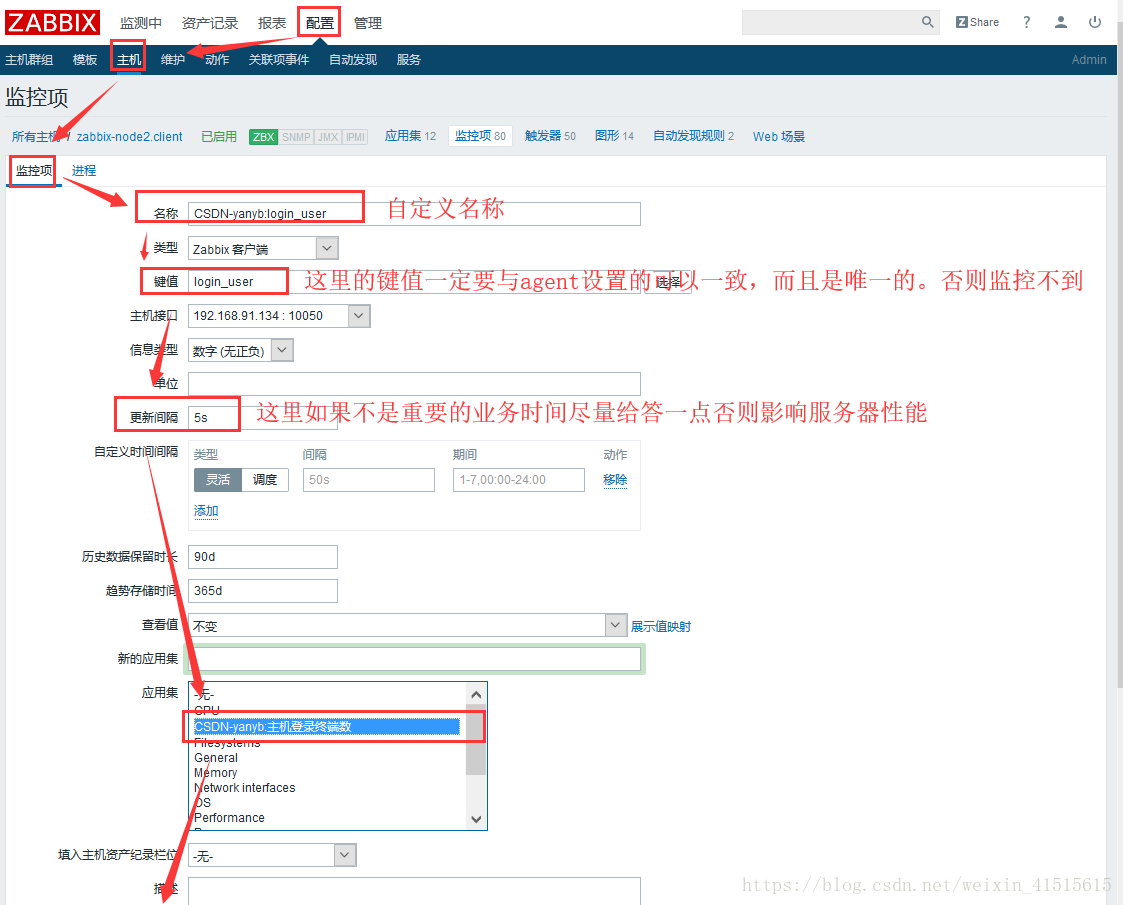This screenshot has width=1123, height=905.
Task: Go to 自动发现 submenu
Action: click(352, 59)
